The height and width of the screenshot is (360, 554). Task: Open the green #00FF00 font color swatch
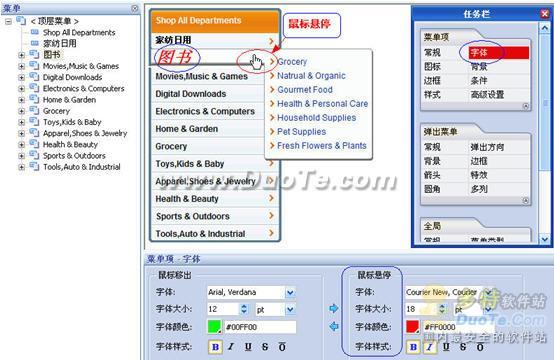pos(214,327)
